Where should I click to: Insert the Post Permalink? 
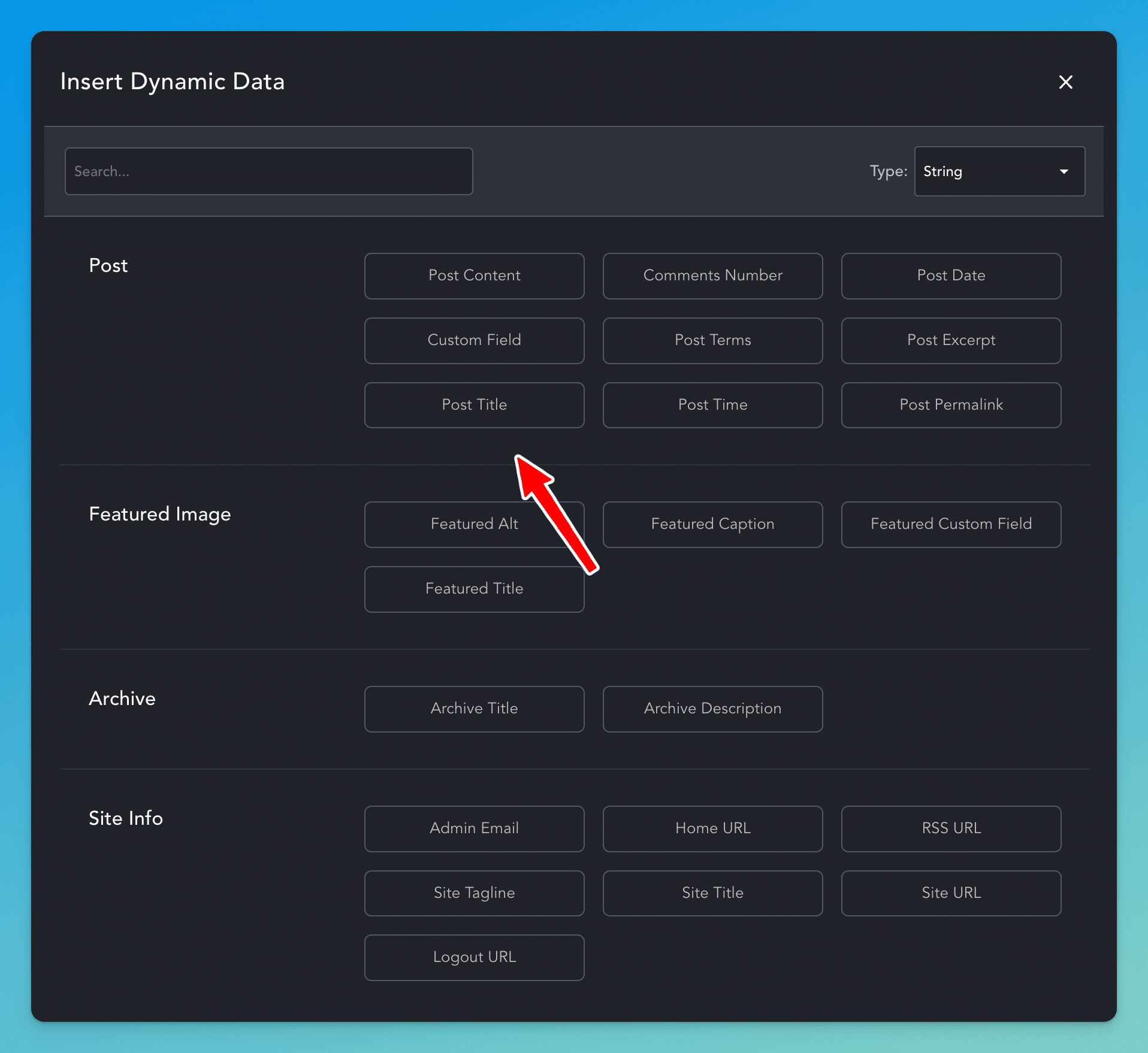951,405
